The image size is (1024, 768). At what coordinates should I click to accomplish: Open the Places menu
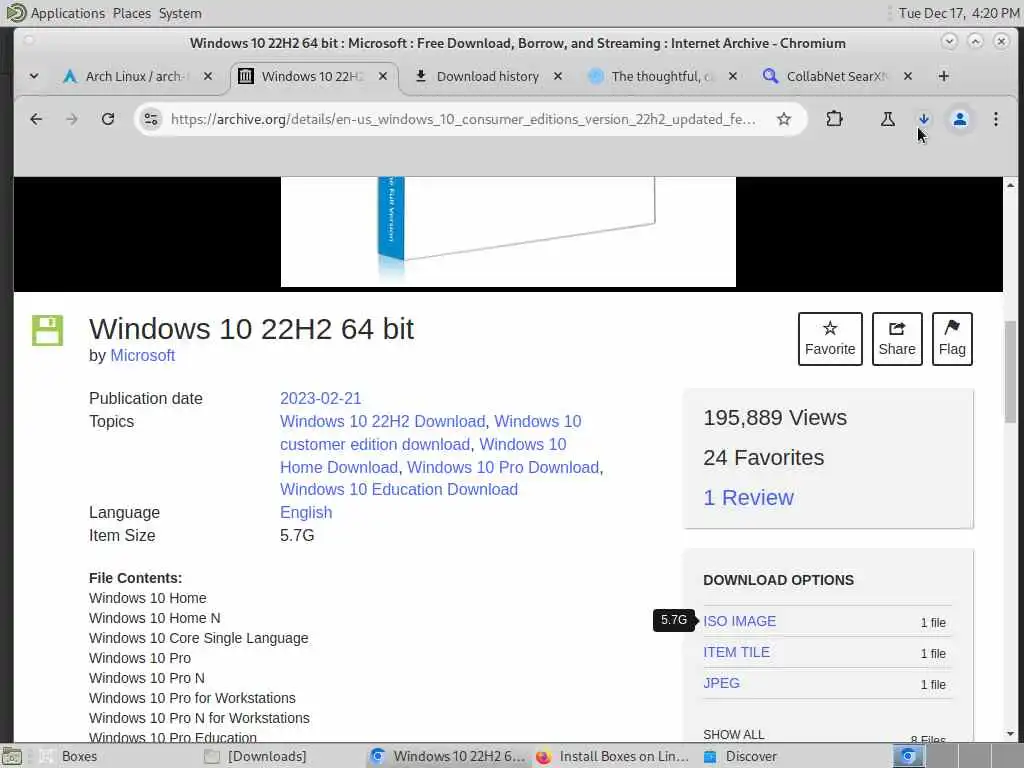pyautogui.click(x=131, y=13)
